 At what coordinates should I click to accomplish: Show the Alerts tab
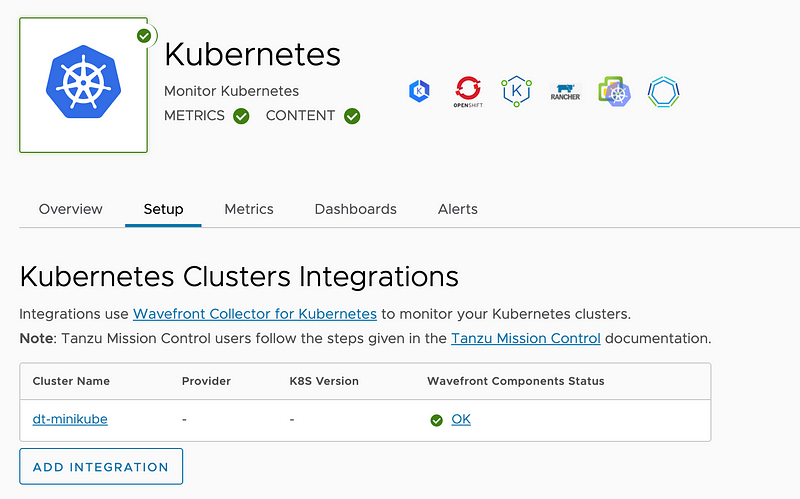pyautogui.click(x=458, y=209)
